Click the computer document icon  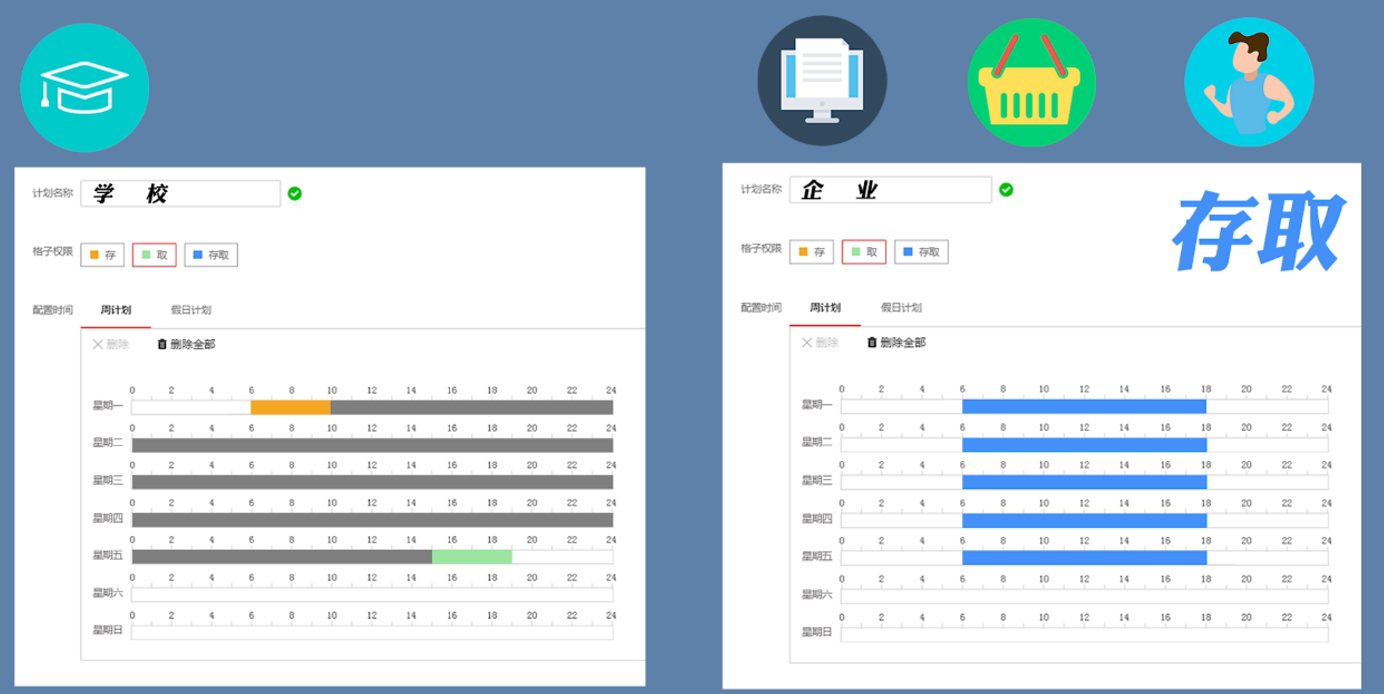click(x=821, y=80)
